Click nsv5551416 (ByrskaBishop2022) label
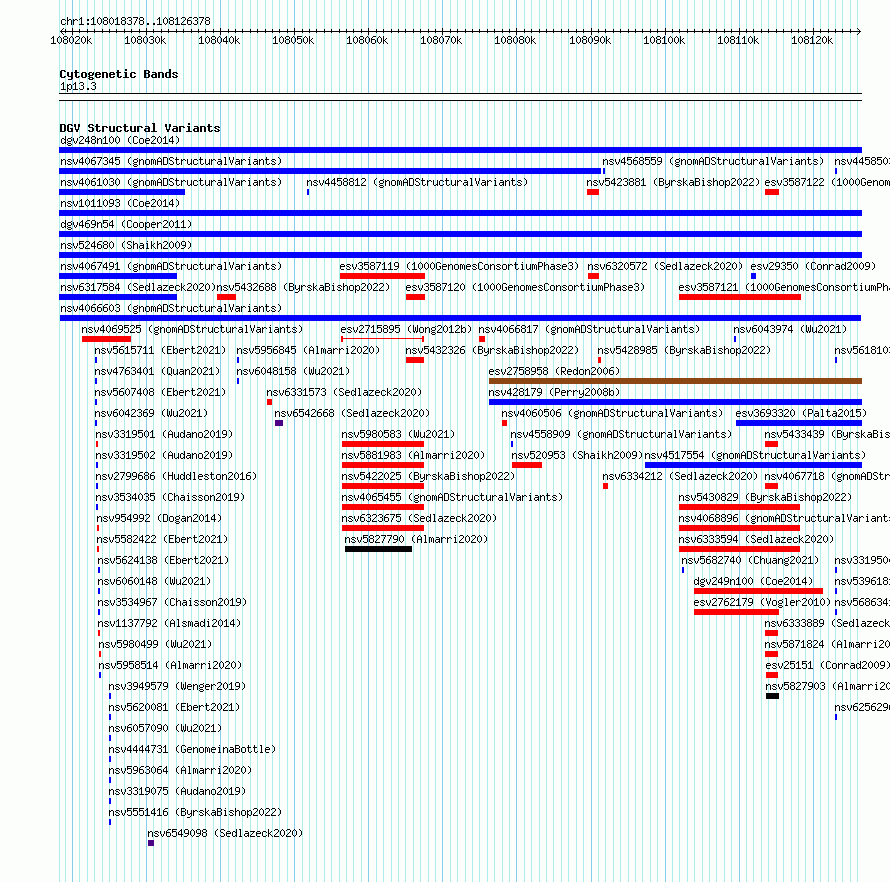Image resolution: width=890 pixels, height=882 pixels. click(195, 812)
